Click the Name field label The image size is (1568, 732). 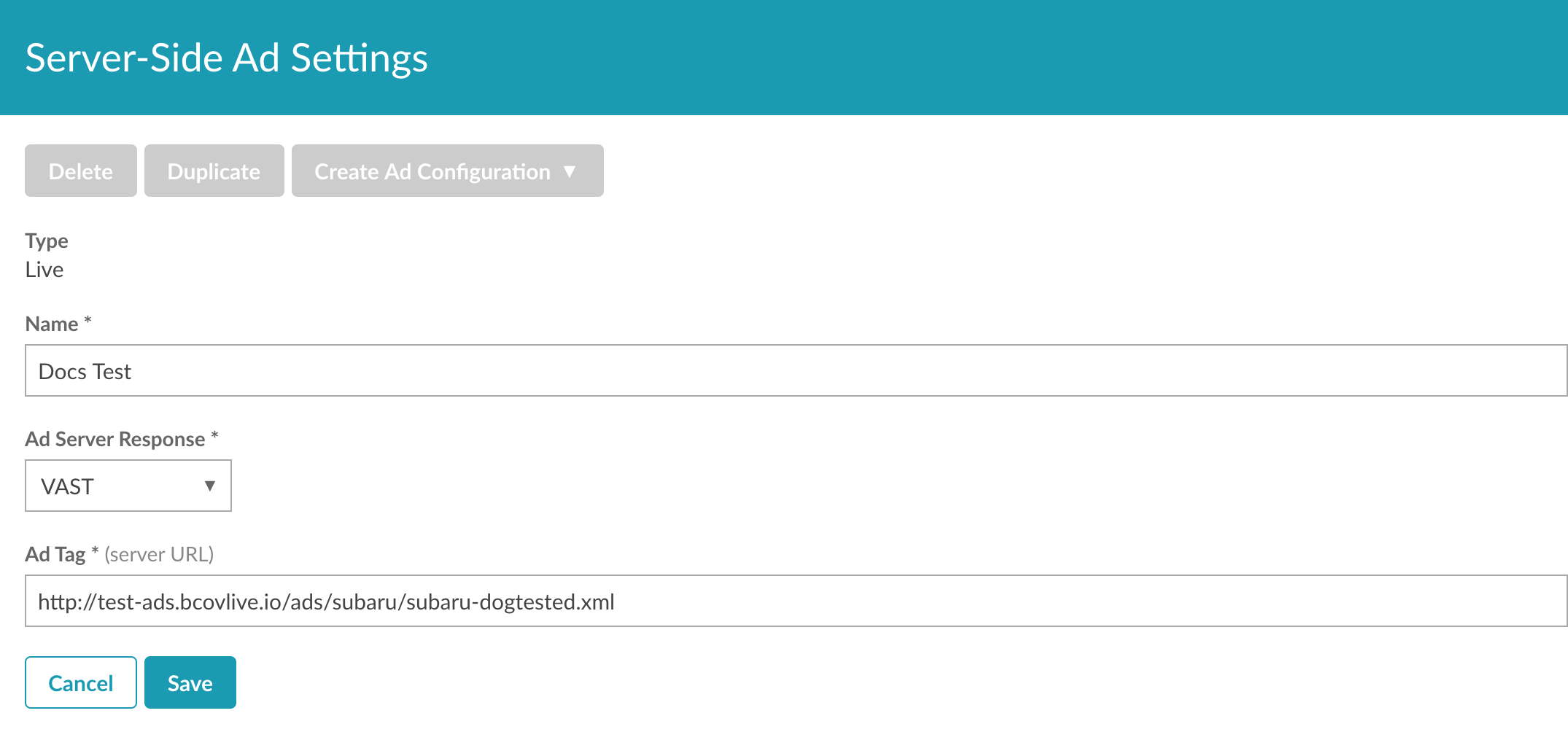point(52,324)
